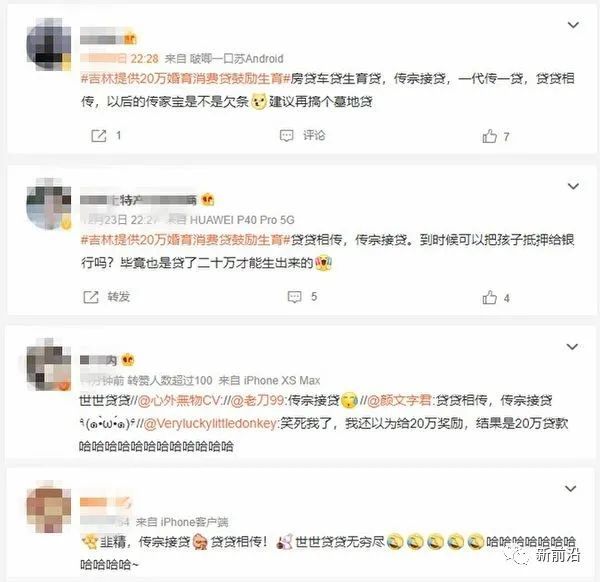Viewport: 600px width, 582px height.
Task: Like the post showing 4 likes
Action: [489, 297]
